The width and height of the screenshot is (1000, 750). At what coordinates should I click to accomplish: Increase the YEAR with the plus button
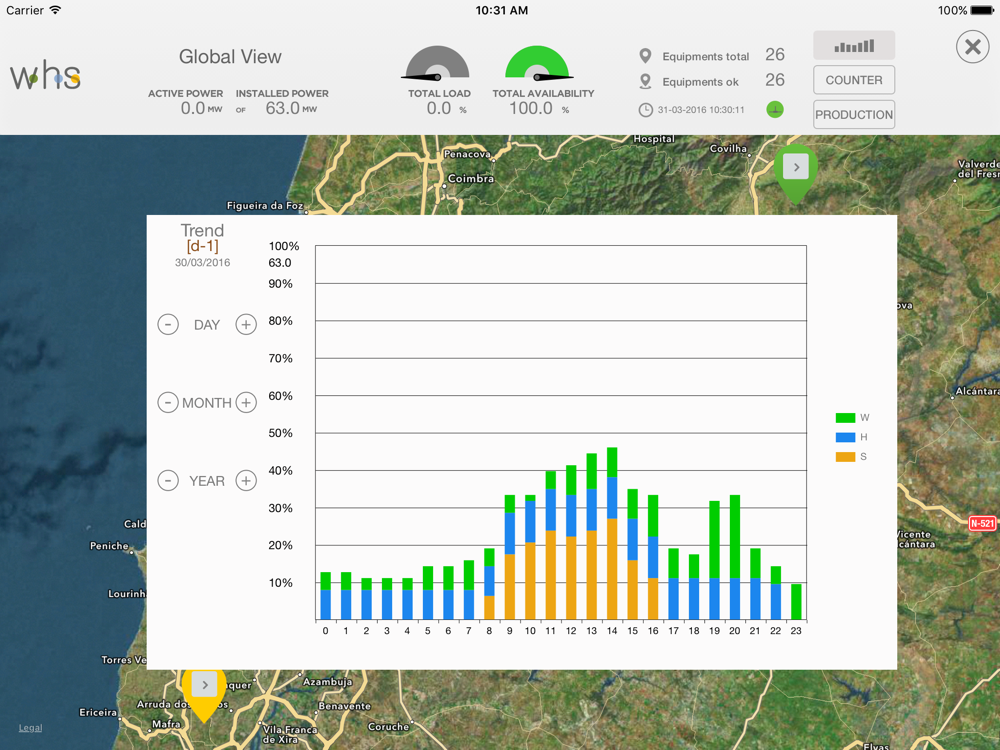(246, 480)
